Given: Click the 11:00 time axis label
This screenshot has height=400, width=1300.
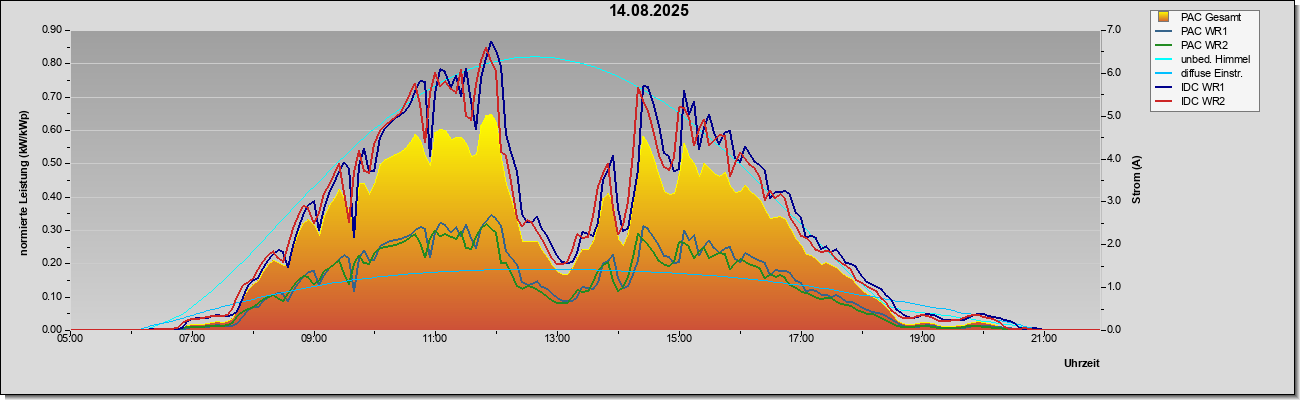Looking at the screenshot, I should click(x=435, y=338).
